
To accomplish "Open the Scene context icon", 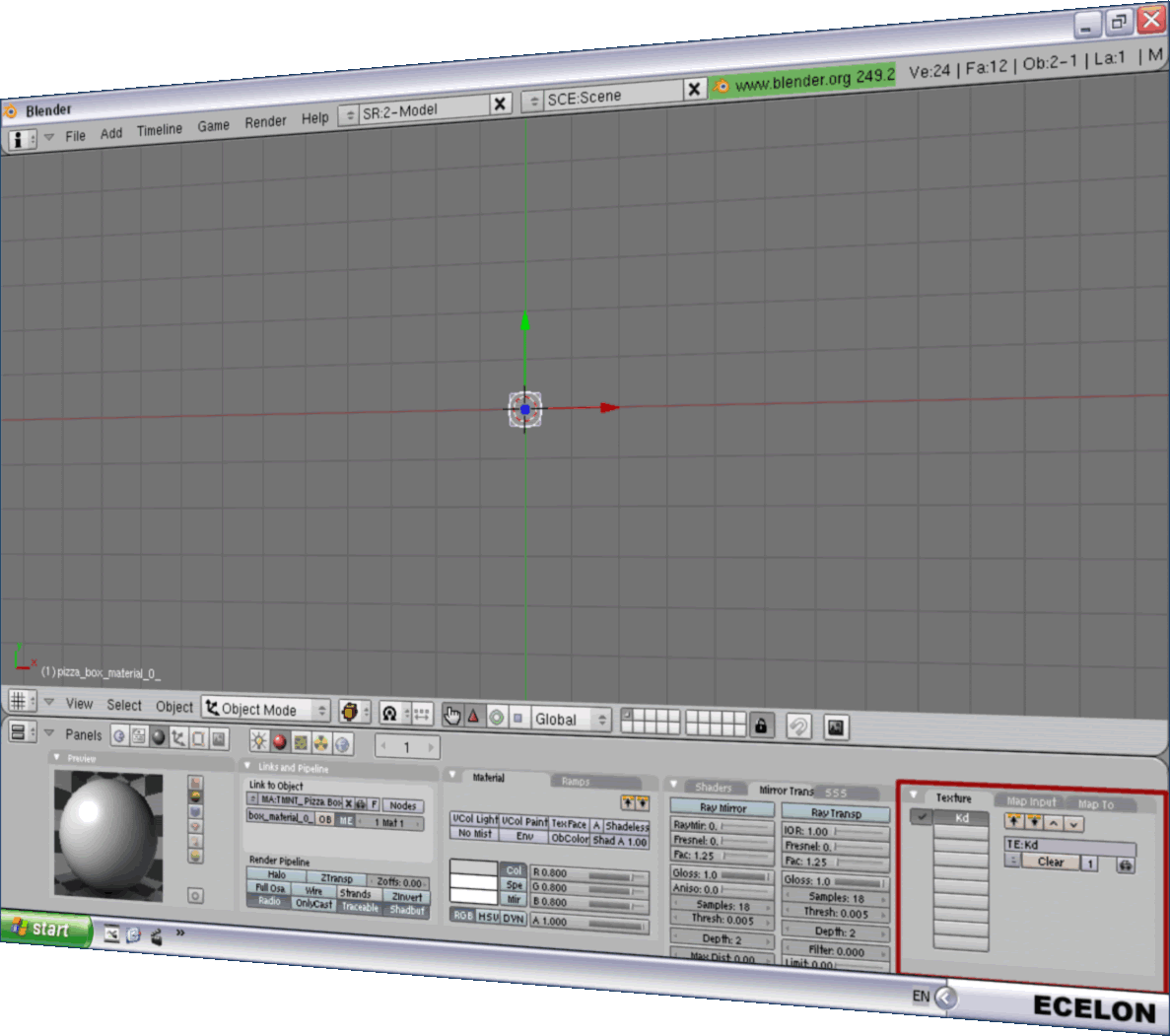I will pyautogui.click(x=219, y=739).
